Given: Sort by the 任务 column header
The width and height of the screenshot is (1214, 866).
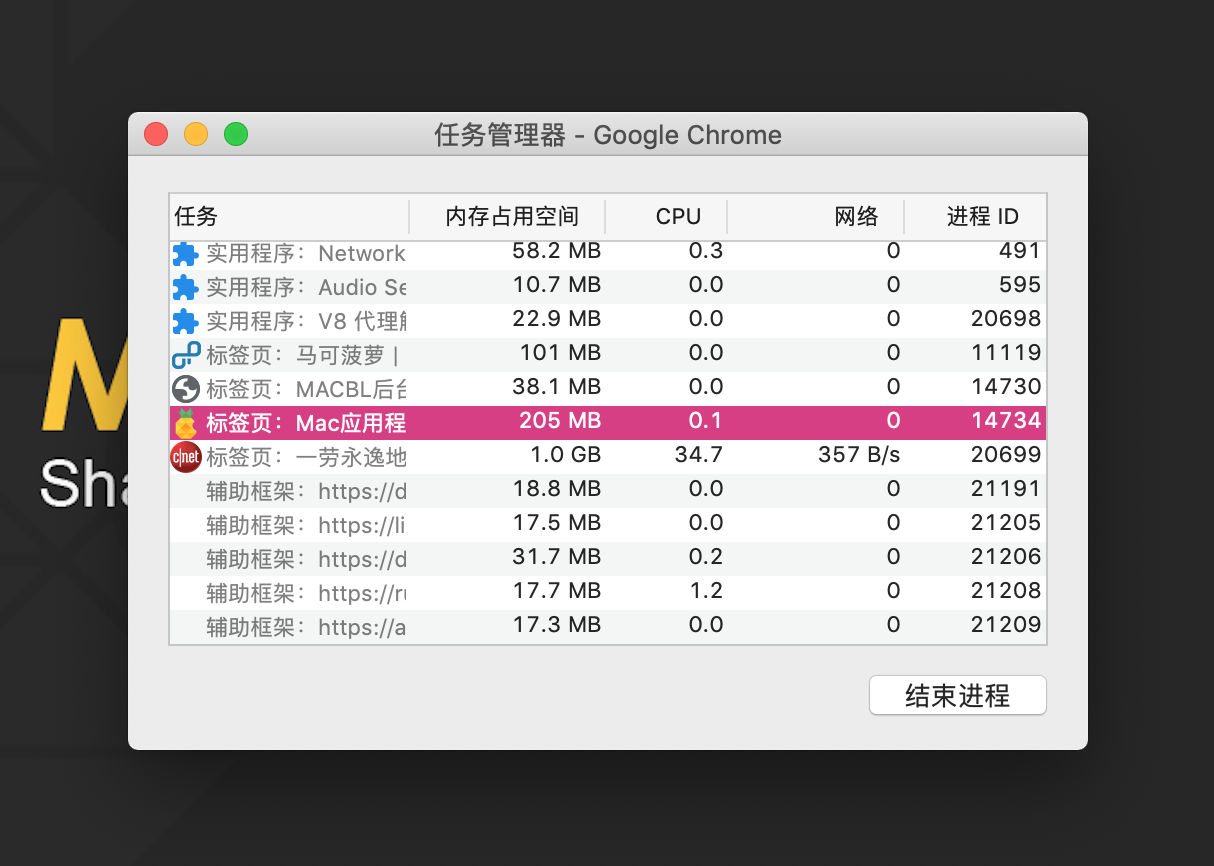Looking at the screenshot, I should click(x=289, y=216).
